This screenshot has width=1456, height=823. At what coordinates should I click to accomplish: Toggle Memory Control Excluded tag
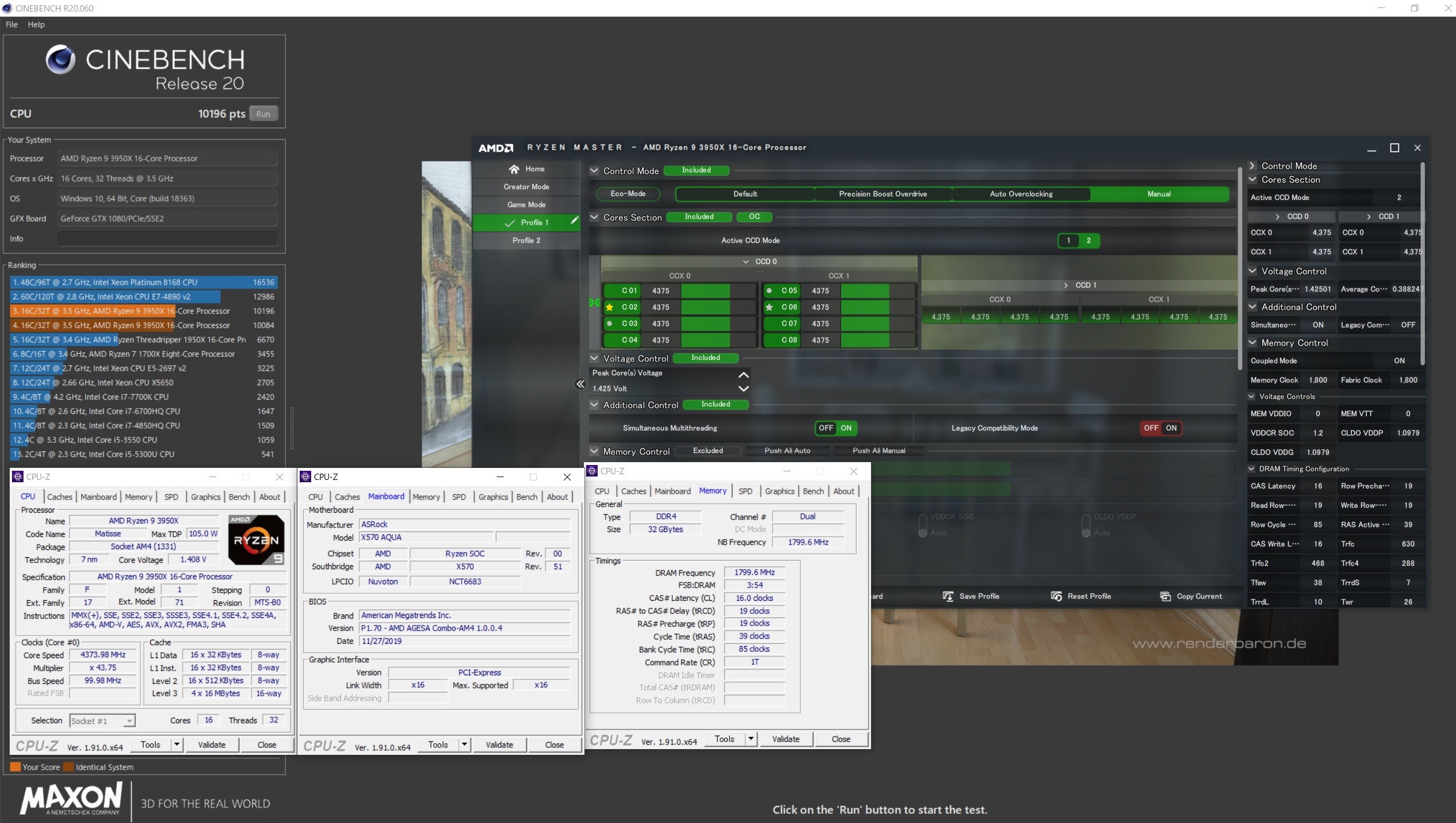click(x=708, y=451)
